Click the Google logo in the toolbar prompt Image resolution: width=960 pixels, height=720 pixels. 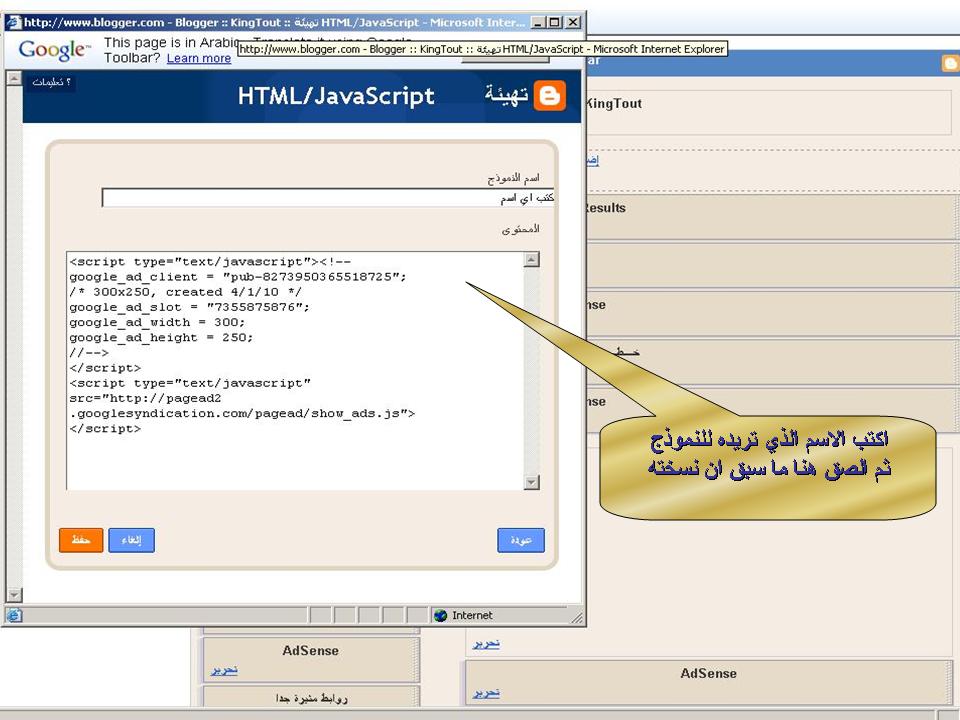coord(54,50)
